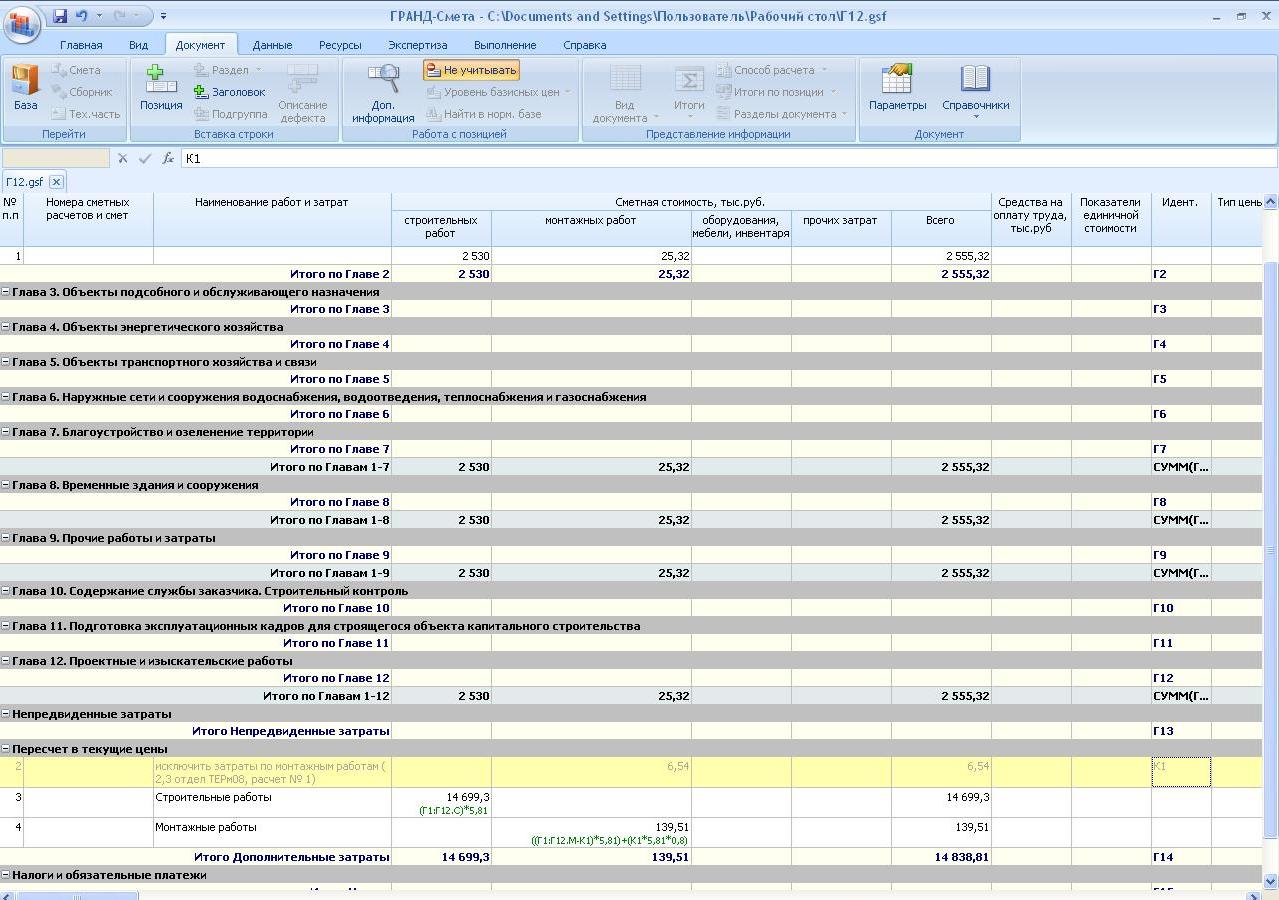
Task: Collapse Пересчет в текущие цены section
Action: [x=6, y=749]
